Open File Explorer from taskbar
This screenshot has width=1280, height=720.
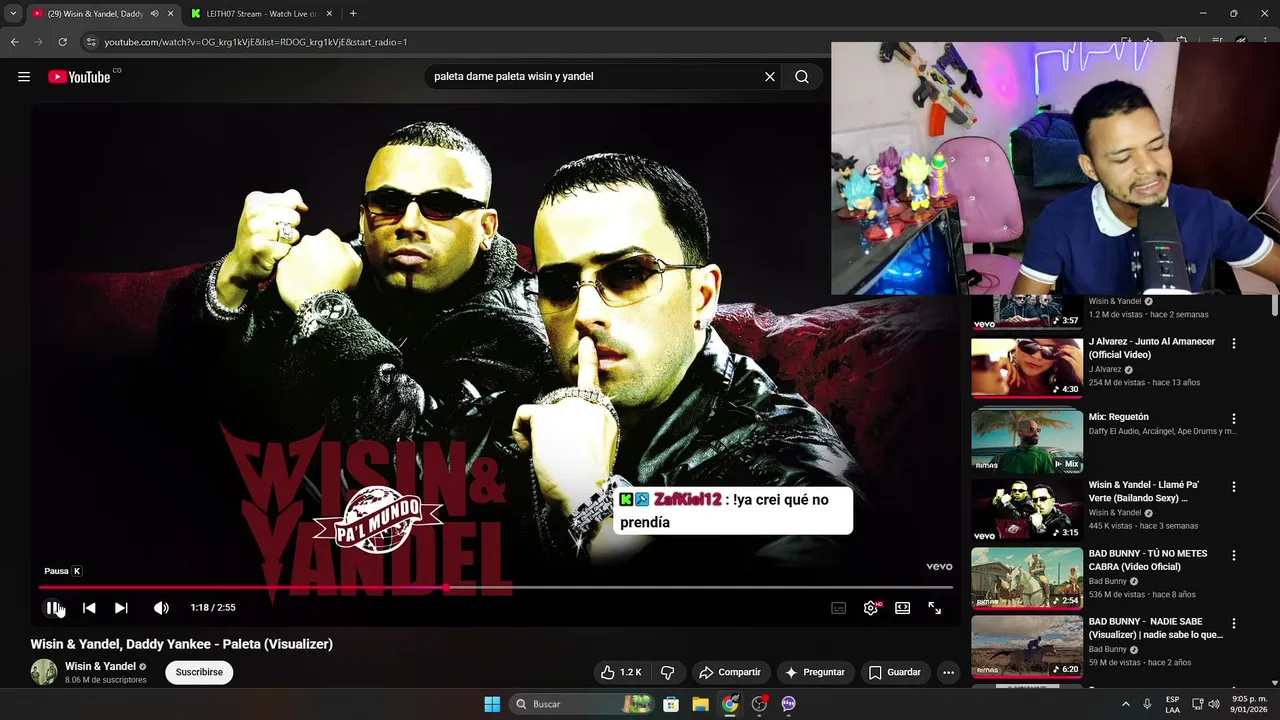(x=700, y=704)
